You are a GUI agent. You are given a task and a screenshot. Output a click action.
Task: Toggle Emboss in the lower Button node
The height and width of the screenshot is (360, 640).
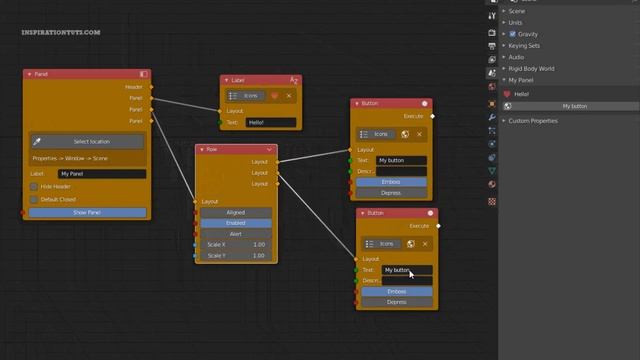(x=397, y=291)
